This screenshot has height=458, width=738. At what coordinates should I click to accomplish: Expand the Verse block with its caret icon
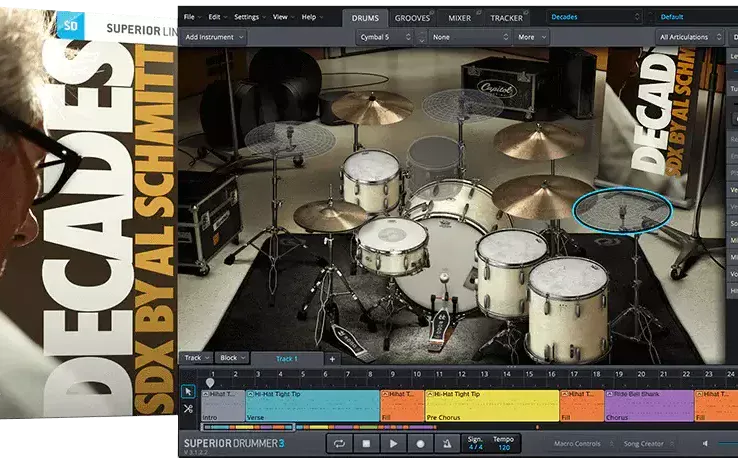[x=250, y=394]
